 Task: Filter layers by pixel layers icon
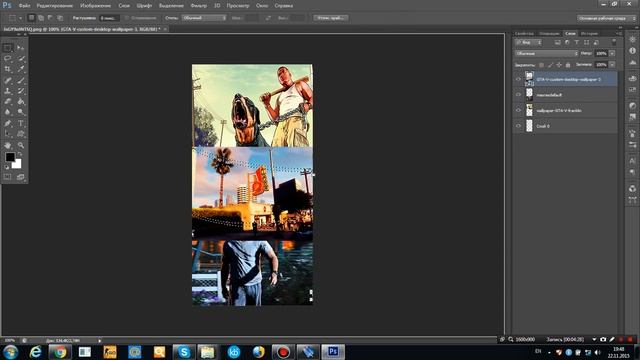coord(558,42)
